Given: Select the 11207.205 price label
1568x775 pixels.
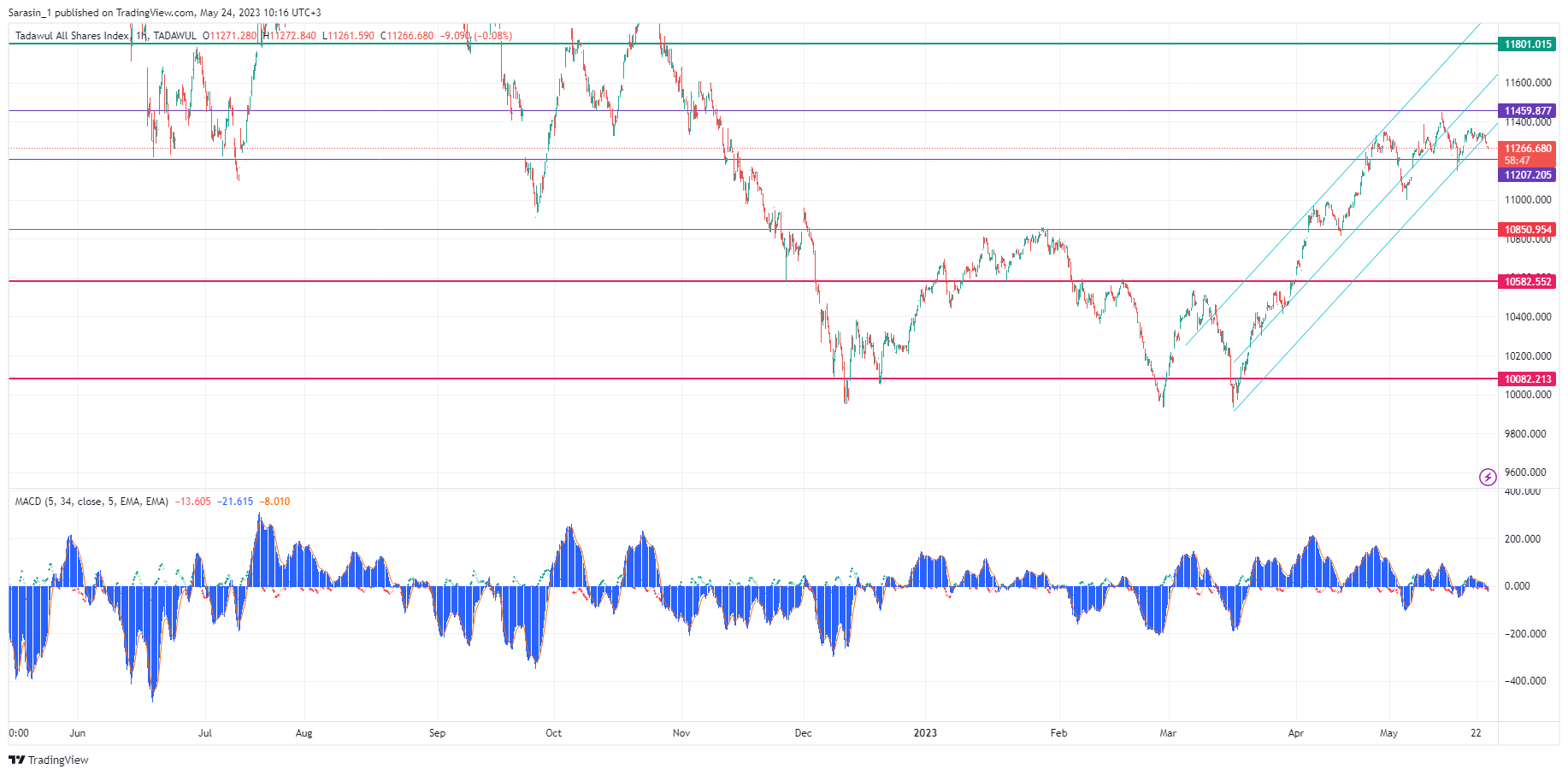Looking at the screenshot, I should pos(1528,175).
